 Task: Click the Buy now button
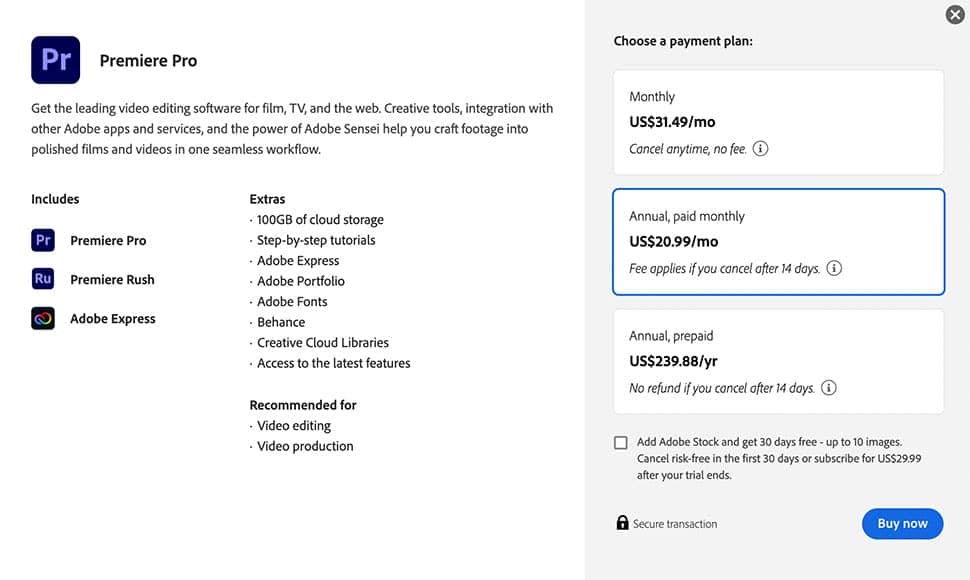coord(902,523)
